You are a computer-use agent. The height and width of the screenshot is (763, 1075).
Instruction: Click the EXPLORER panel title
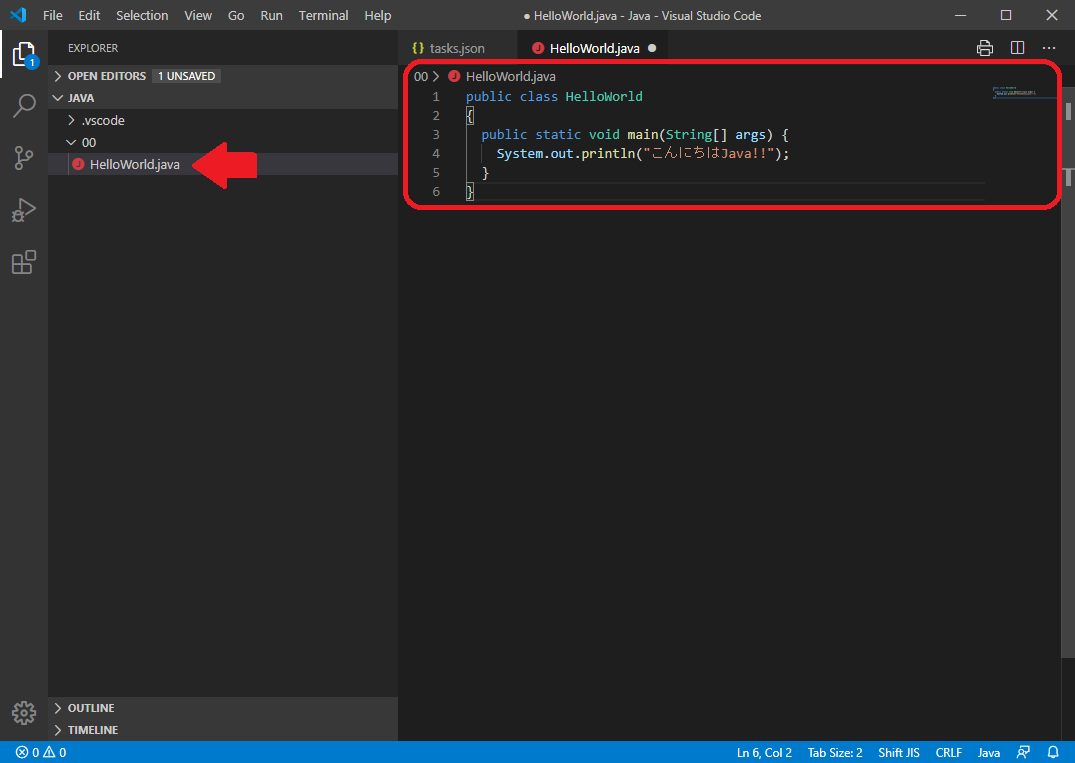(x=93, y=48)
